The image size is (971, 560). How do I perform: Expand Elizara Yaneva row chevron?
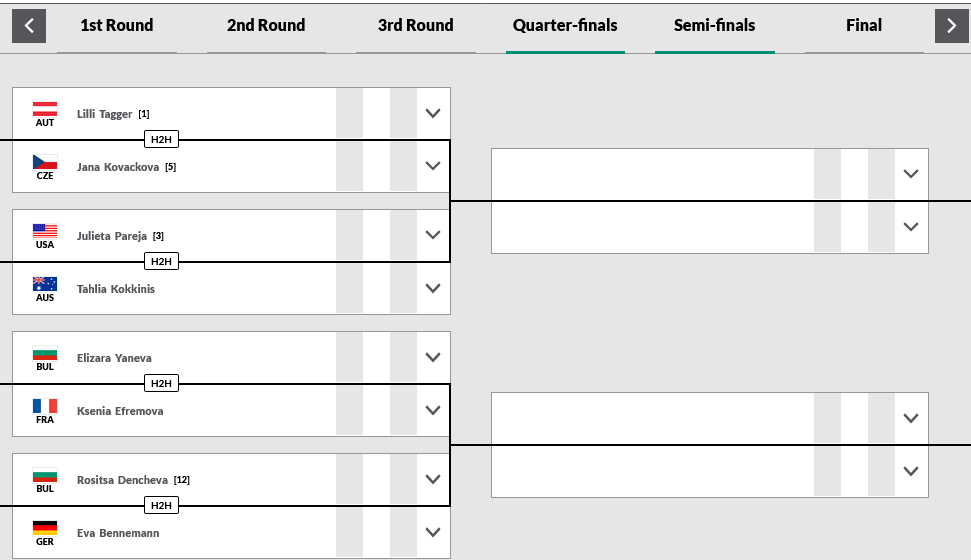(x=433, y=357)
